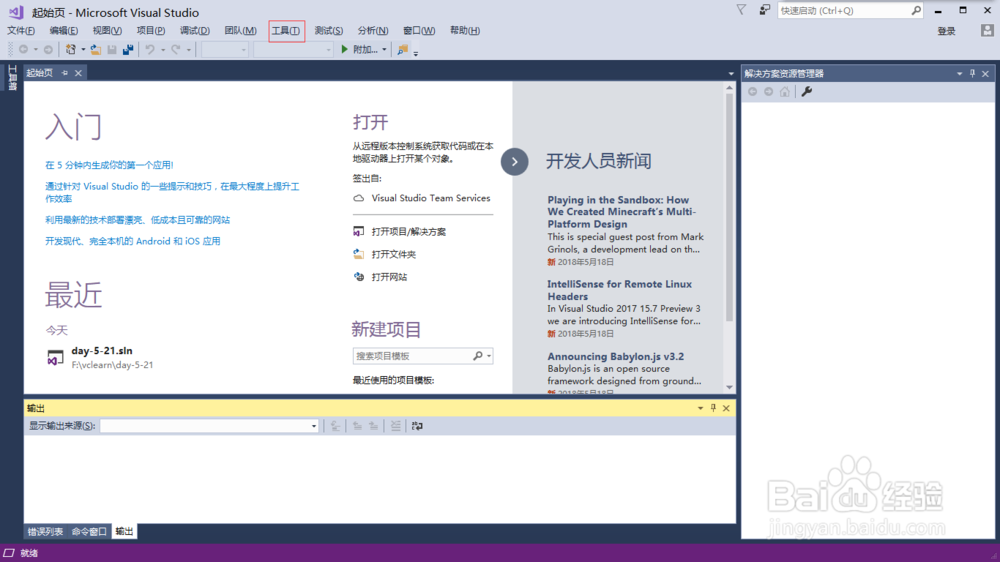The image size is (1000, 562).
Task: Open the toolbar overflow options arrow
Action: coord(415,54)
